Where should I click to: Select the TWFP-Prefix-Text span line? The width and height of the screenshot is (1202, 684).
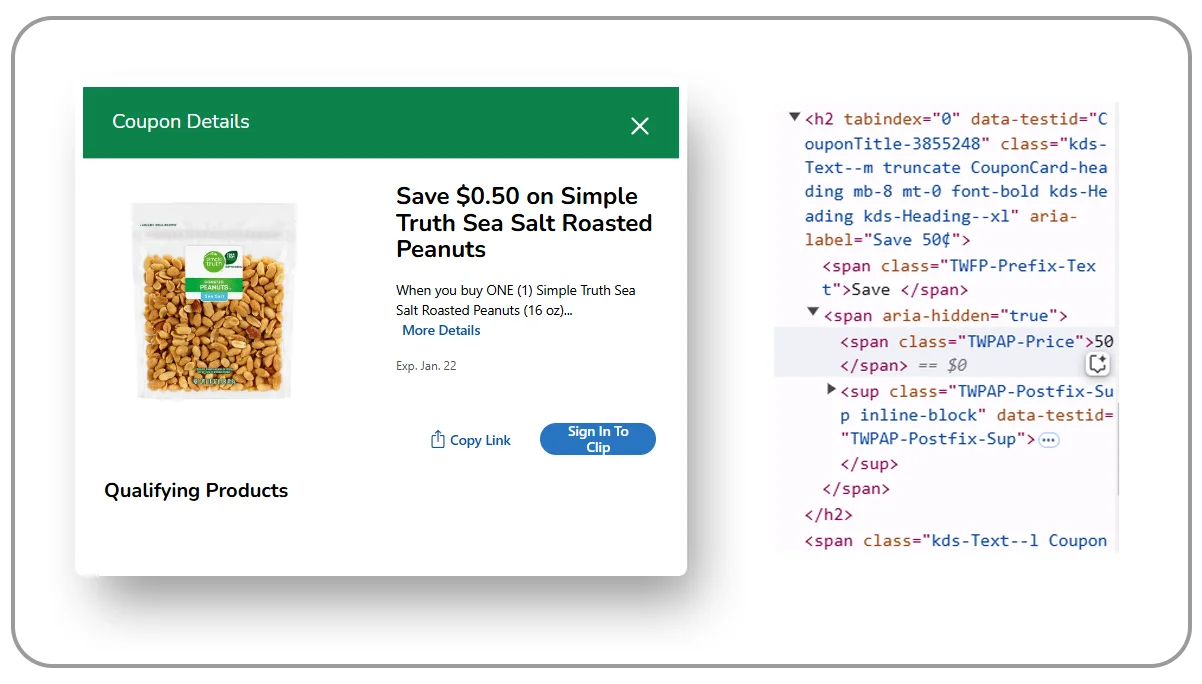click(x=958, y=266)
